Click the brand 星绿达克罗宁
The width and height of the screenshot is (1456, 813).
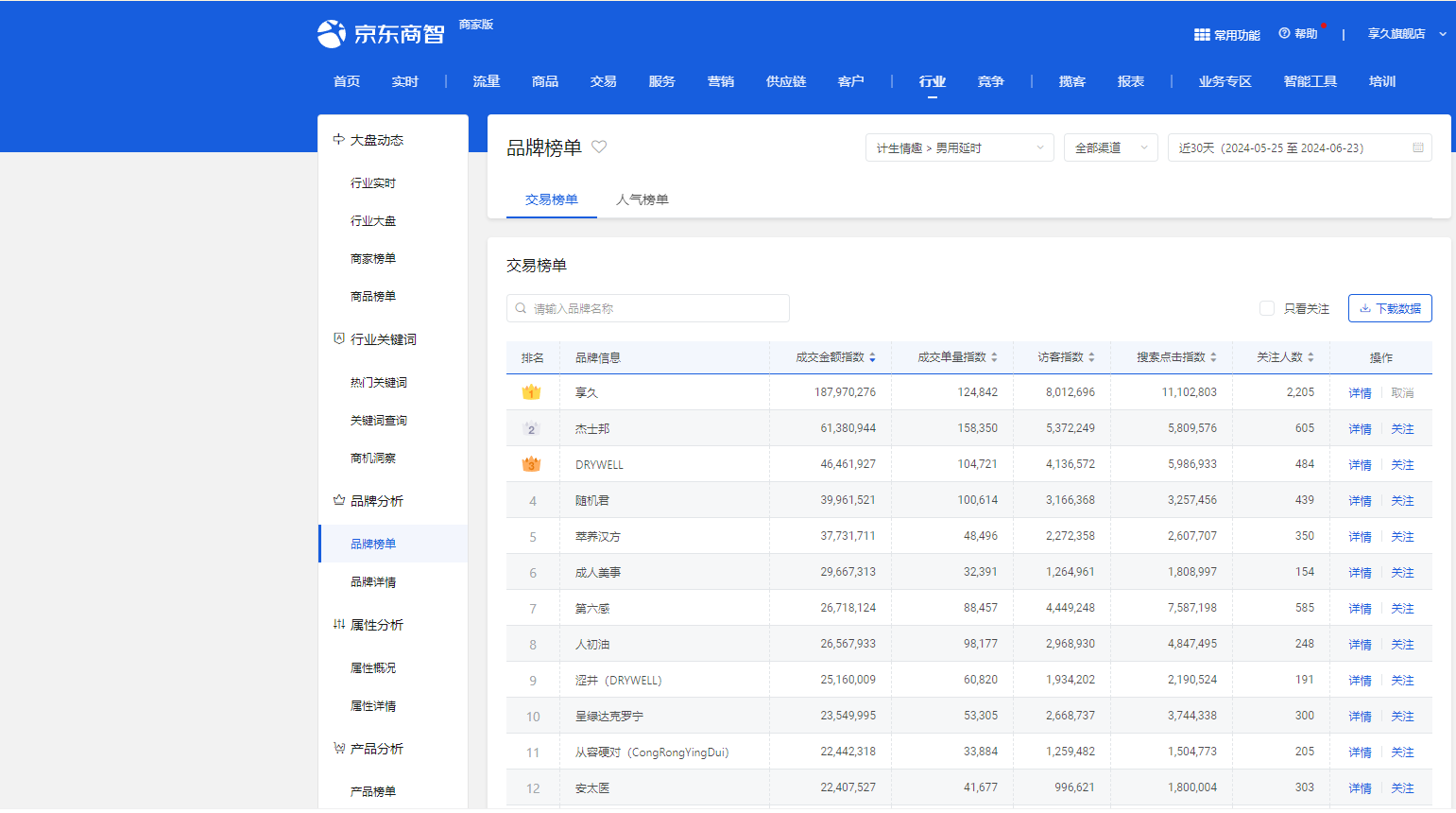tap(609, 717)
